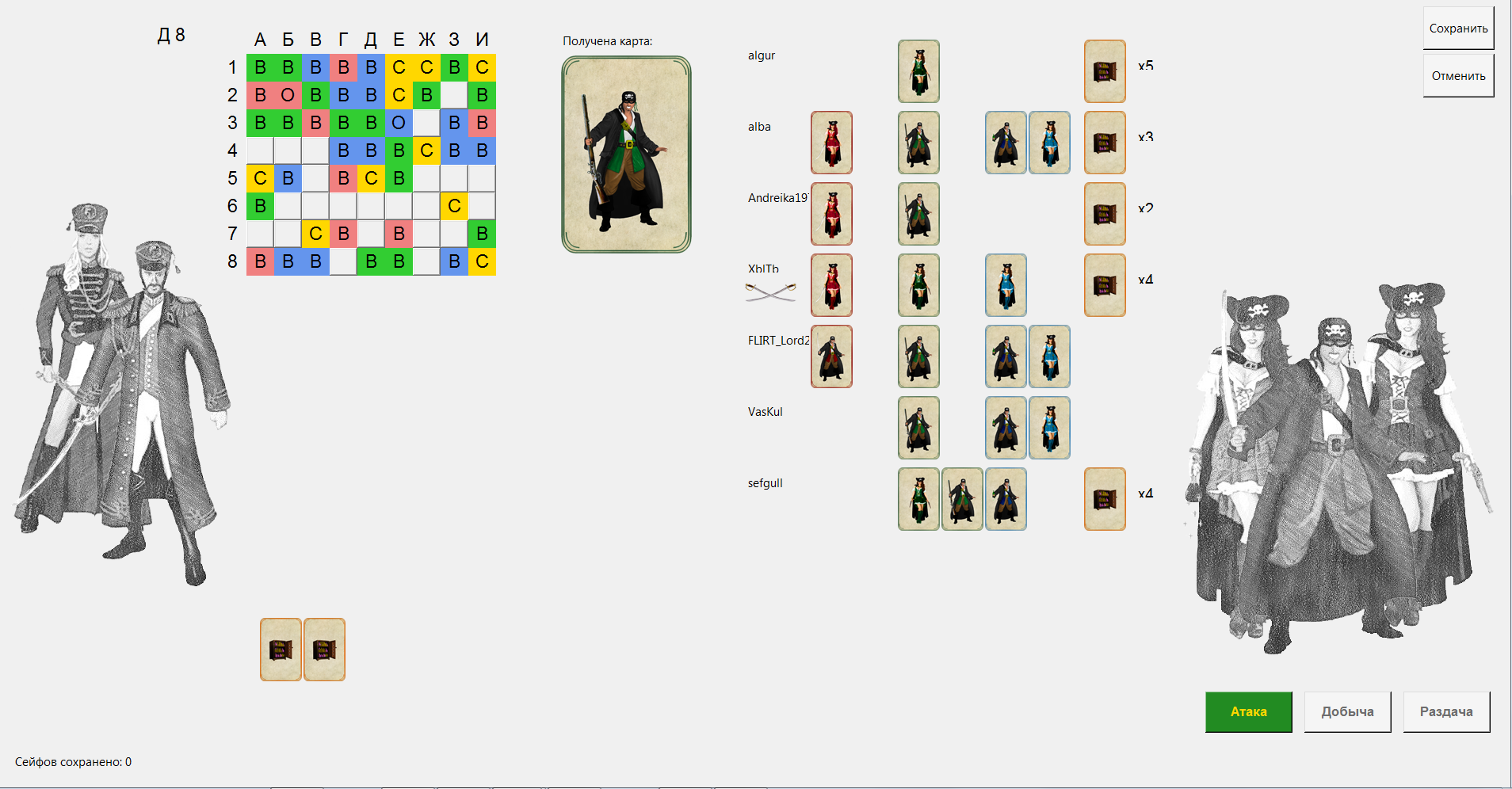1512x789 pixels.
Task: Open XhITb's safe card
Action: (1105, 285)
